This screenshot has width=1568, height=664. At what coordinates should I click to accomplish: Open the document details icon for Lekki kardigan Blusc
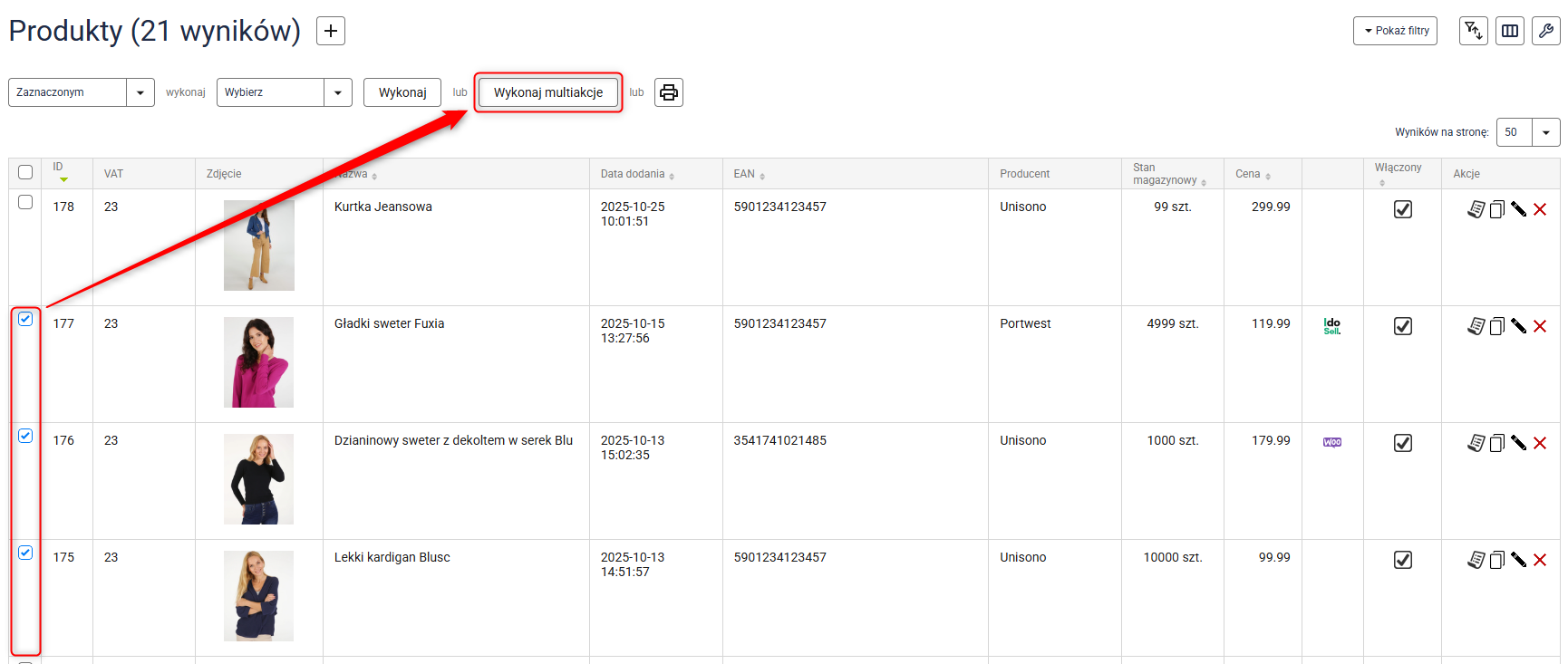(x=1476, y=560)
